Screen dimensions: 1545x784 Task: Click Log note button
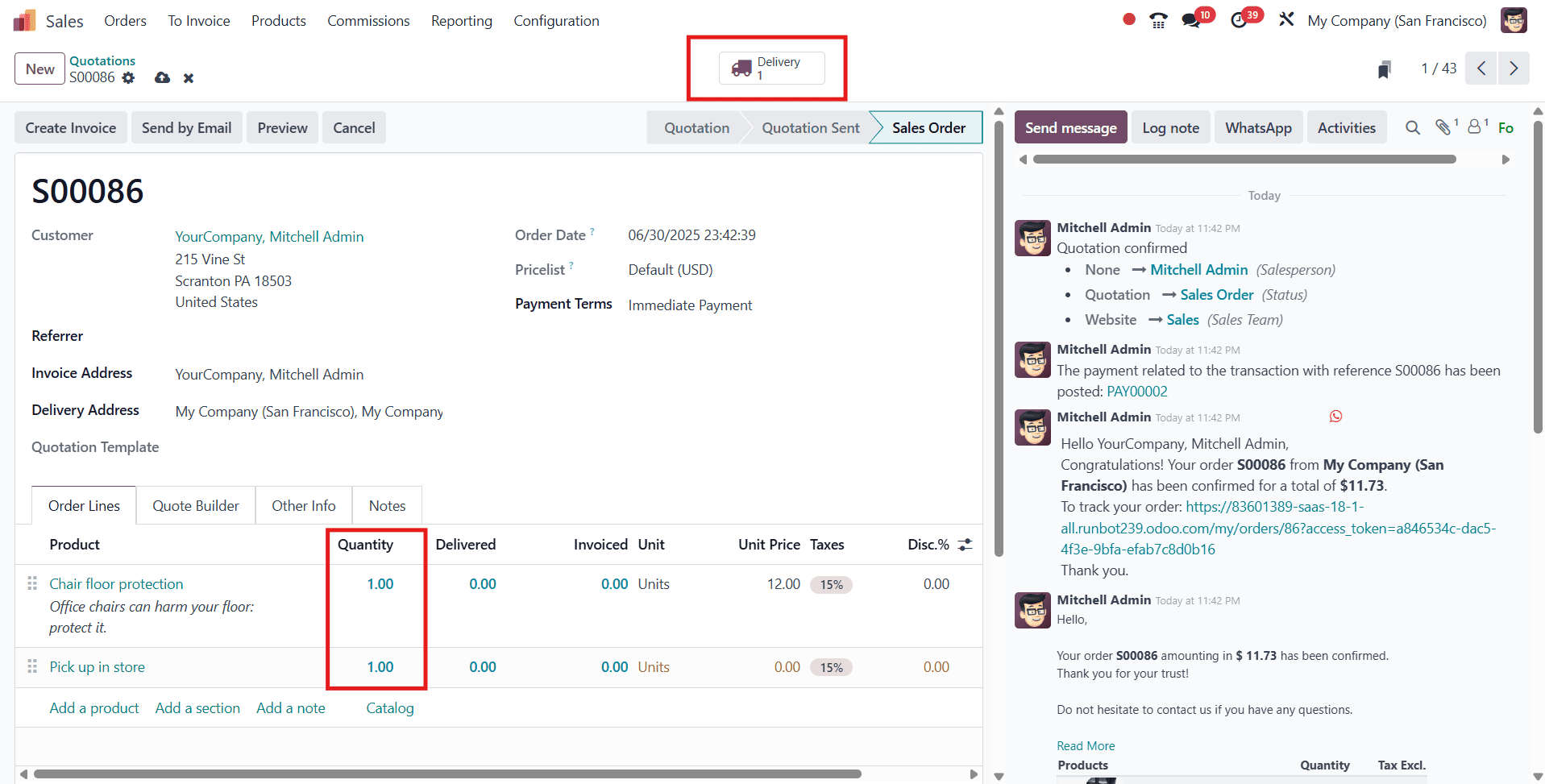click(1171, 128)
